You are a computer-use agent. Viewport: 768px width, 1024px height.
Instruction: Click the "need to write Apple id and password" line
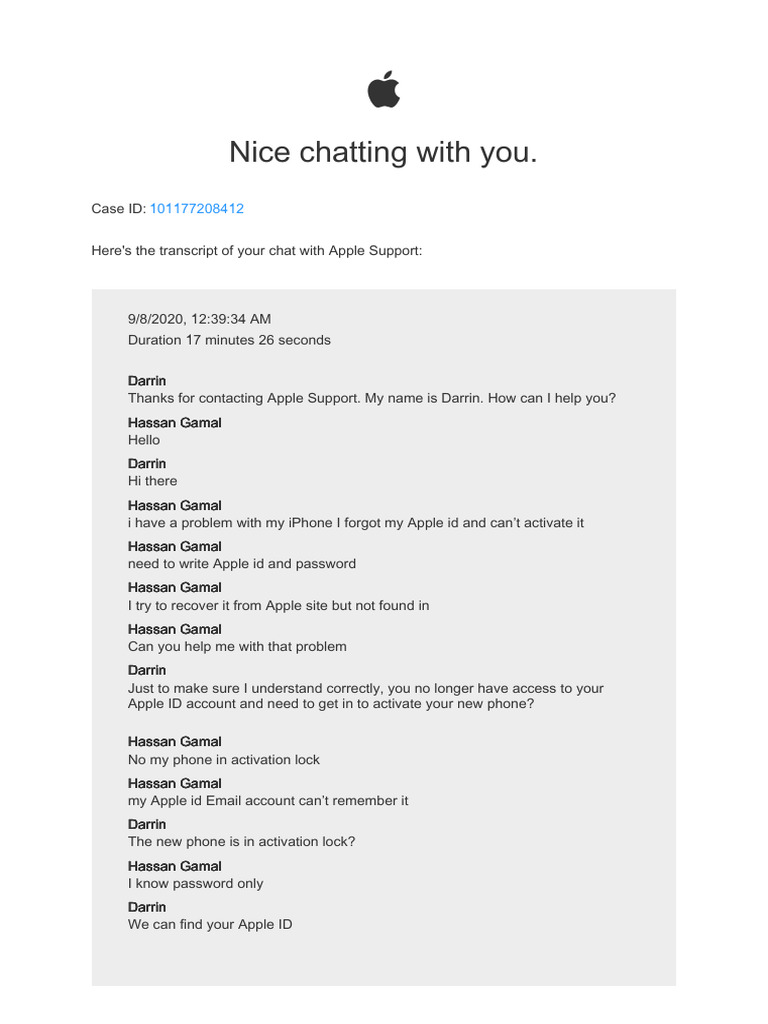click(241, 564)
